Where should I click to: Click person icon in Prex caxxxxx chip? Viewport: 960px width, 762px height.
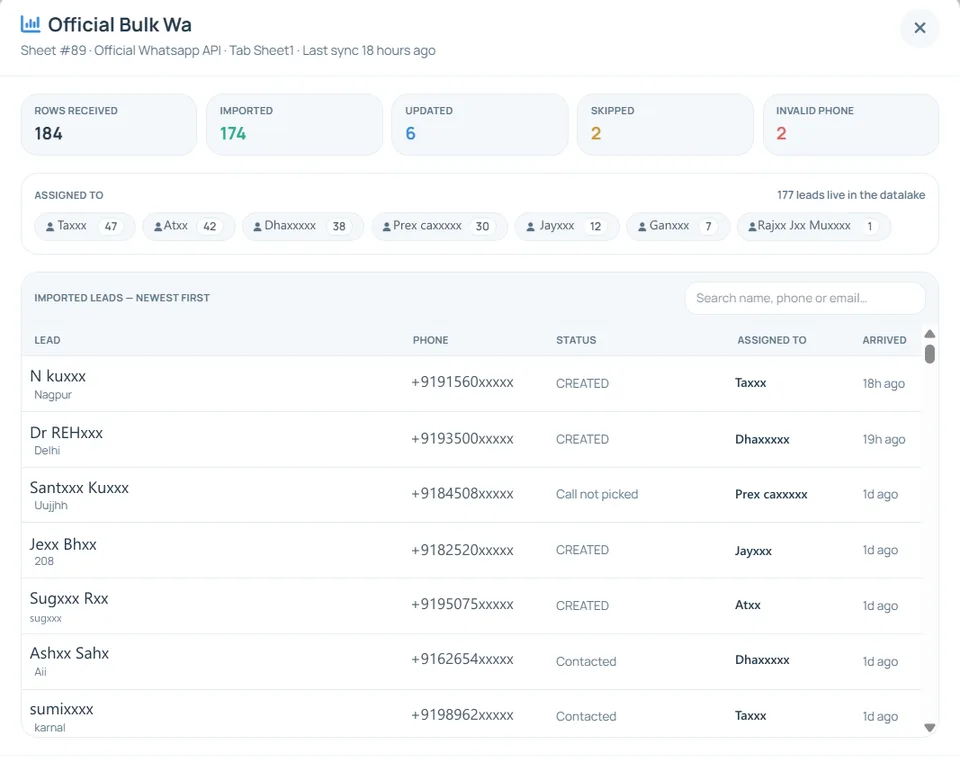coord(386,226)
